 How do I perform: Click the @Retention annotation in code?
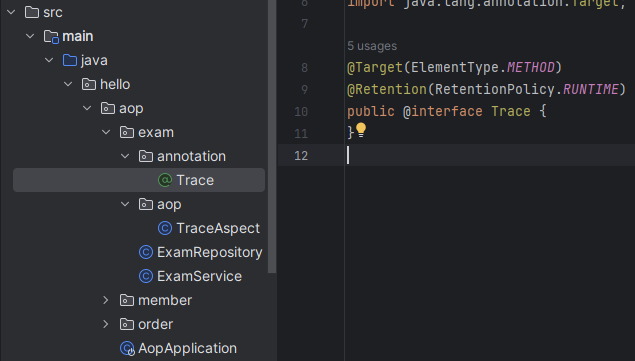click(x=387, y=89)
